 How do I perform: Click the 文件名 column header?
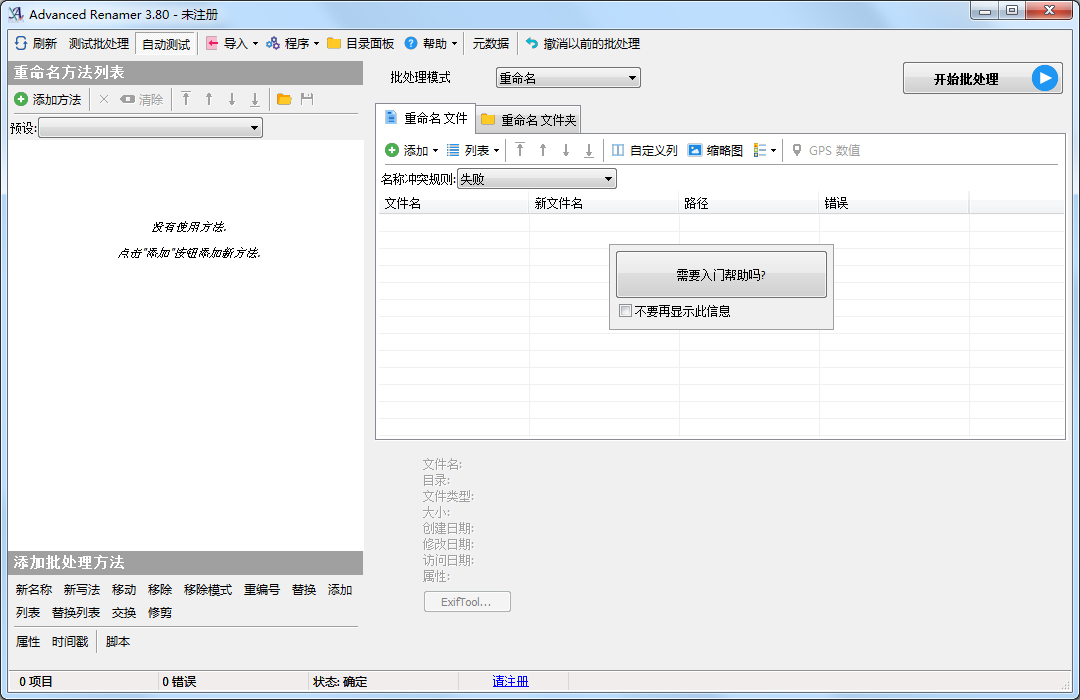[x=452, y=203]
